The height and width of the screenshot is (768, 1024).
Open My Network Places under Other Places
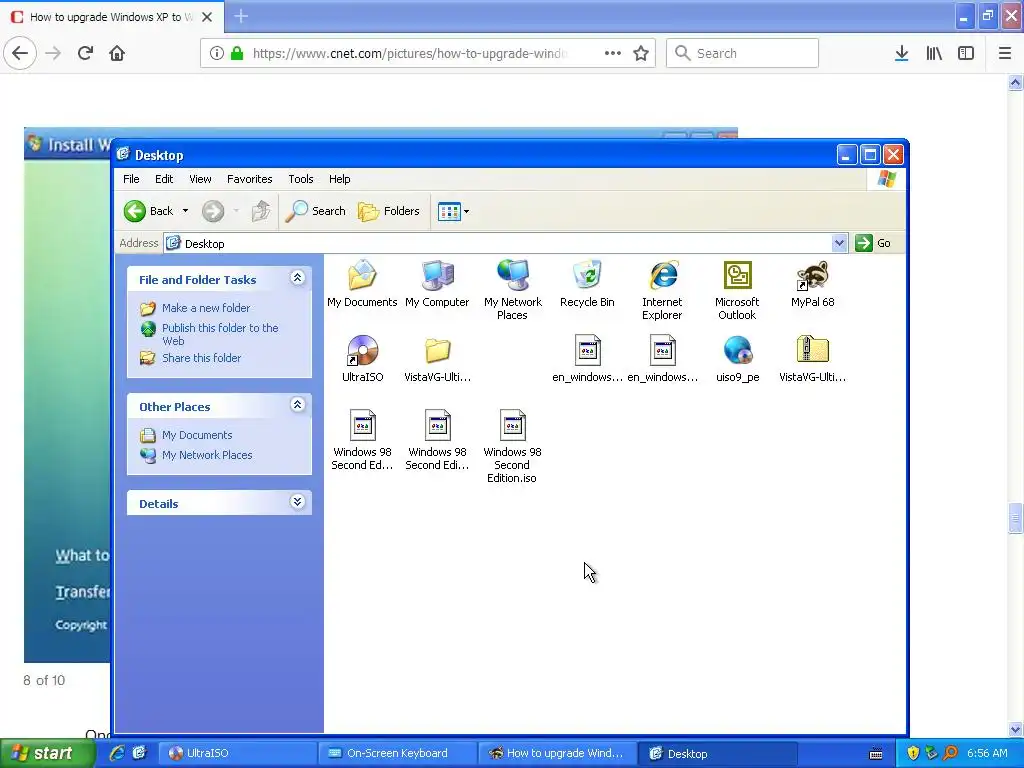207,455
